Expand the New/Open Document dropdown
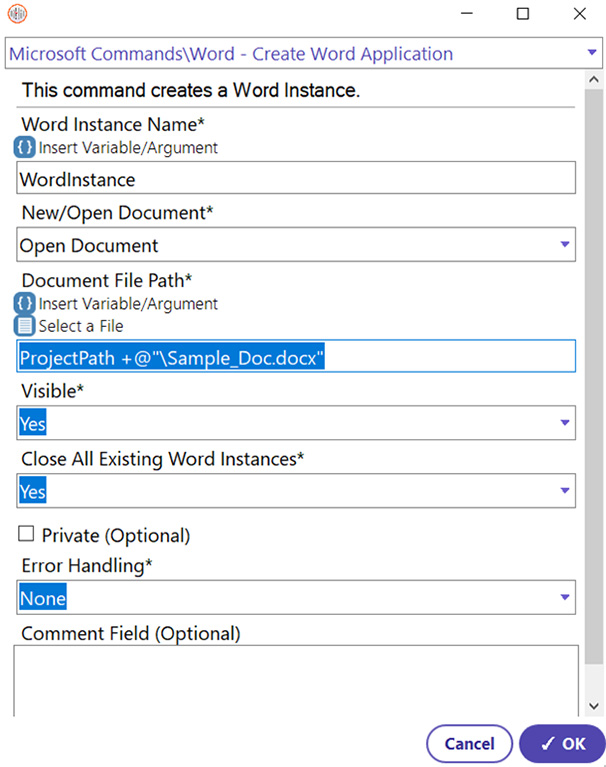The height and width of the screenshot is (767, 606). coord(564,244)
